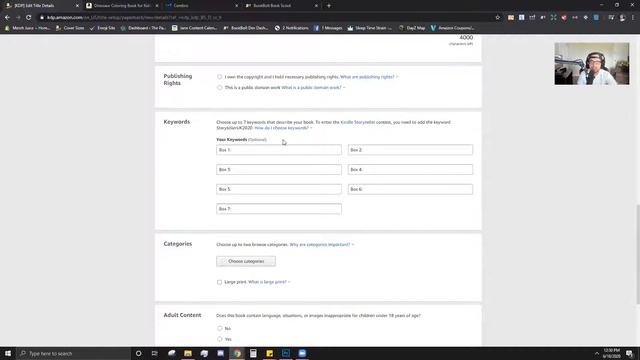The width and height of the screenshot is (640, 360).
Task: Click the taskbar clock
Action: click(611, 353)
